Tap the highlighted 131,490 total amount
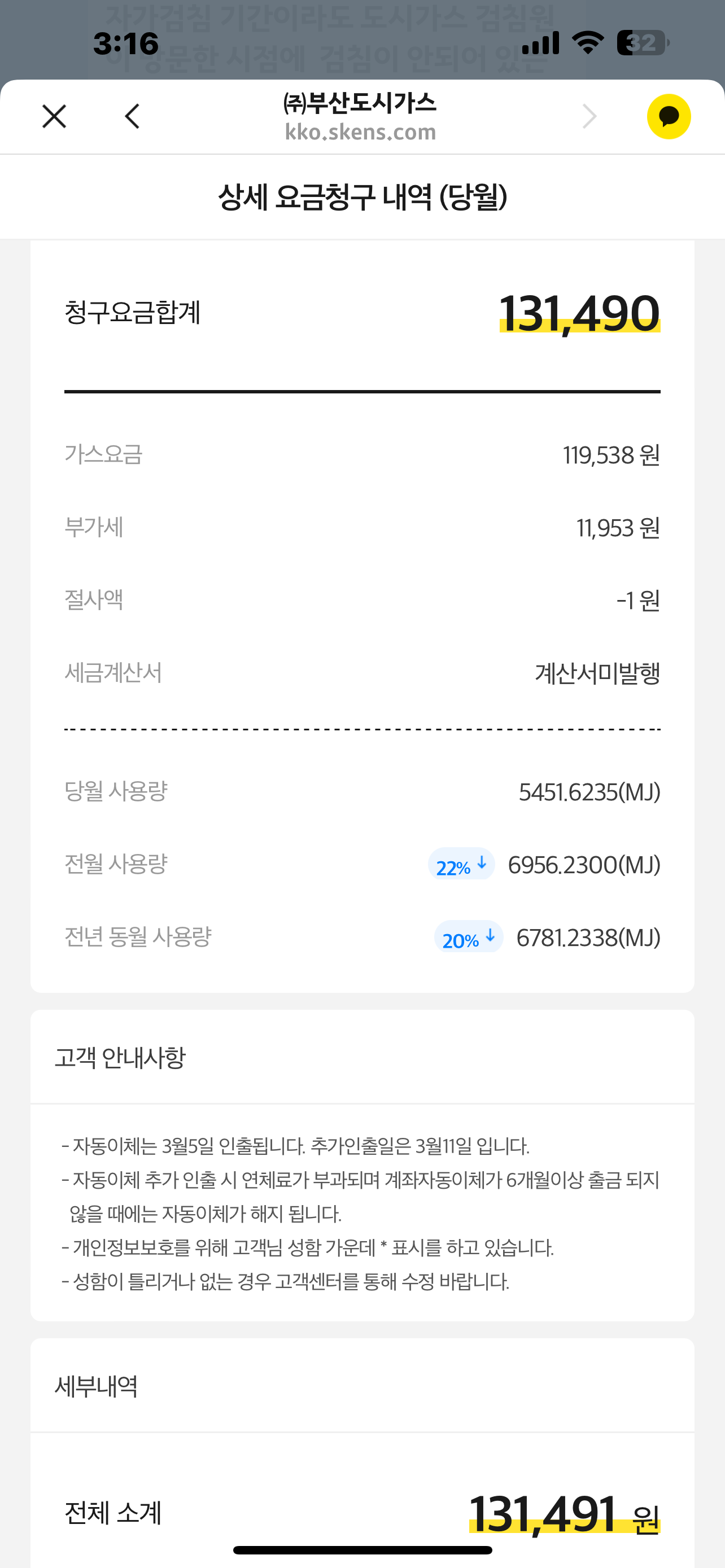725x1568 pixels. pos(579,313)
